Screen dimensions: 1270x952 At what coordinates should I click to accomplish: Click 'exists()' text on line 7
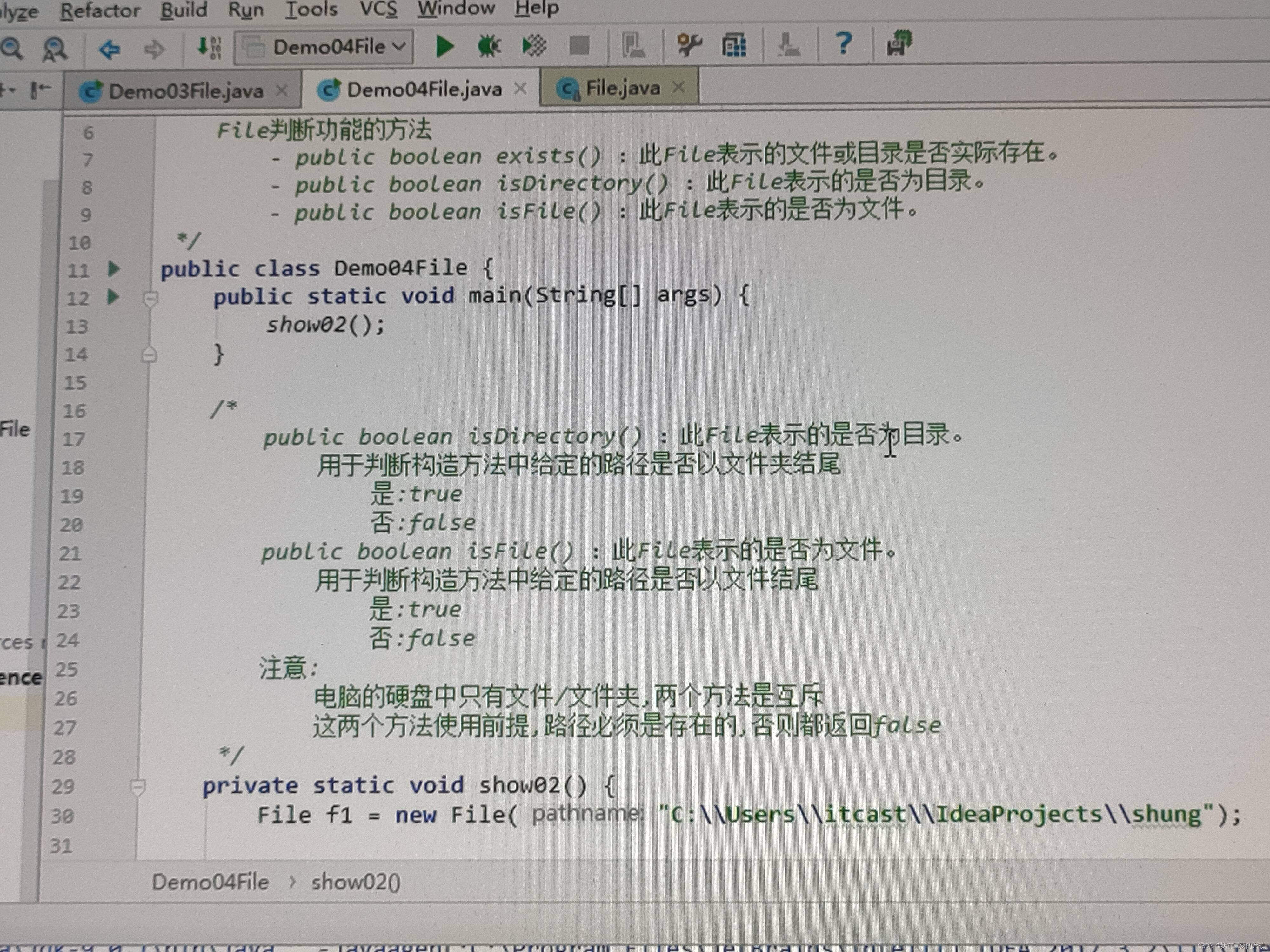(x=548, y=156)
